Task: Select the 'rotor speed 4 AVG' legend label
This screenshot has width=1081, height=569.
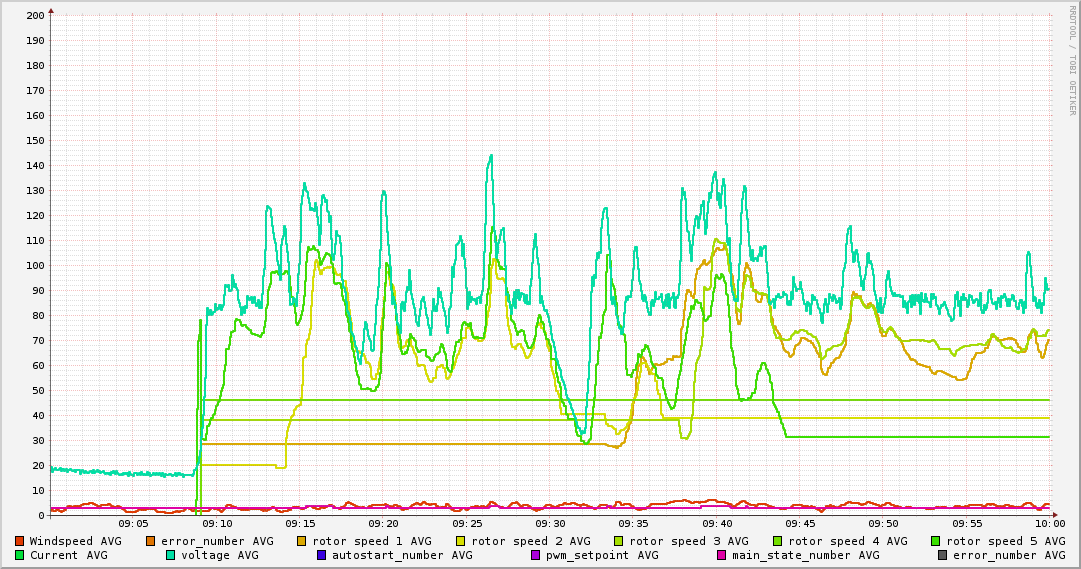Action: (848, 541)
